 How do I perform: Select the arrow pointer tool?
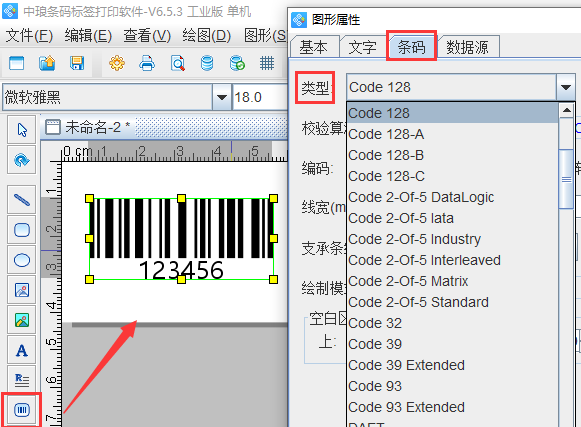(22, 130)
